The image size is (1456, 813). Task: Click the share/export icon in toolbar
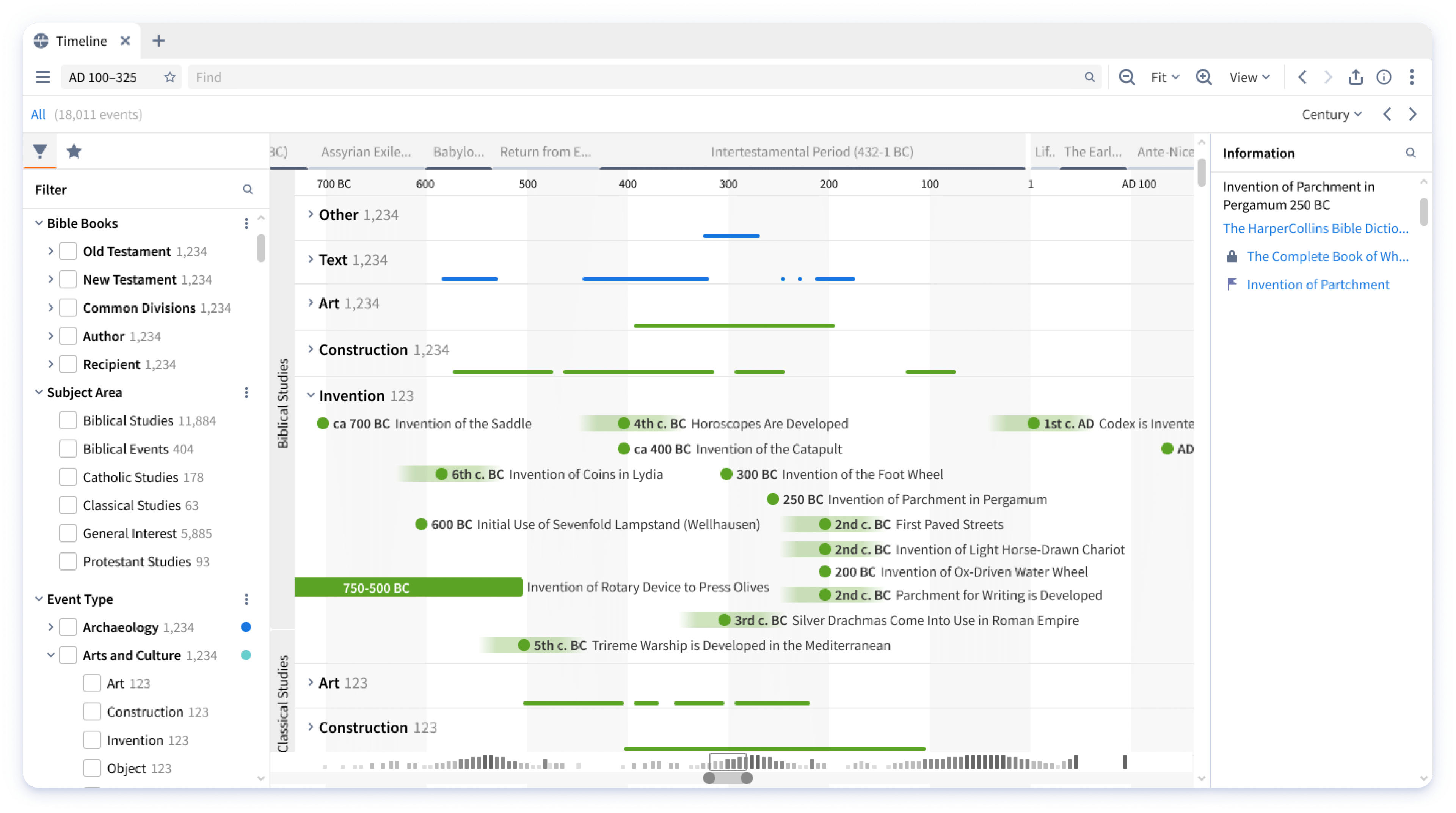pyautogui.click(x=1356, y=77)
